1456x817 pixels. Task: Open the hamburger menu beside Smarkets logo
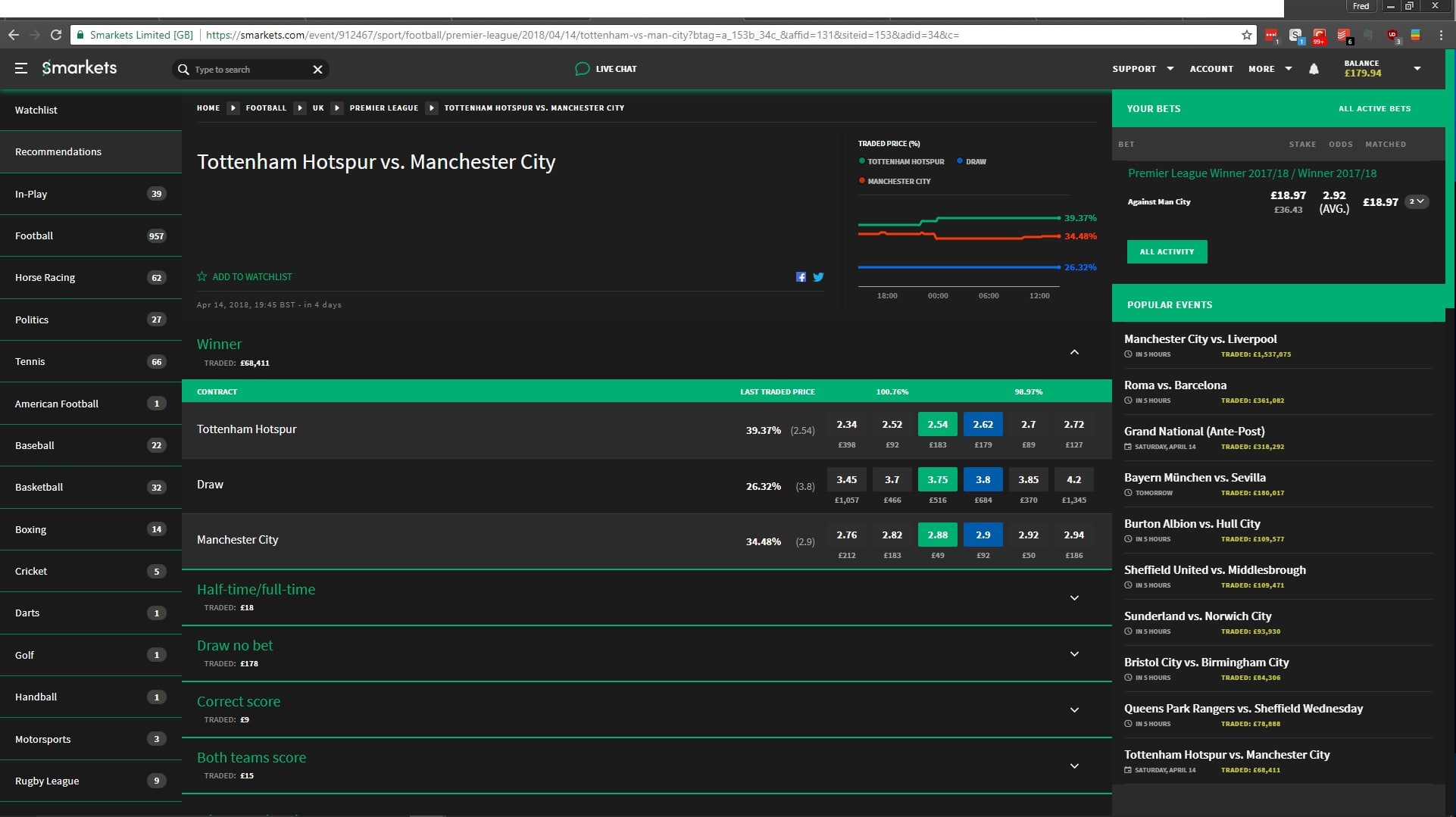[x=21, y=68]
